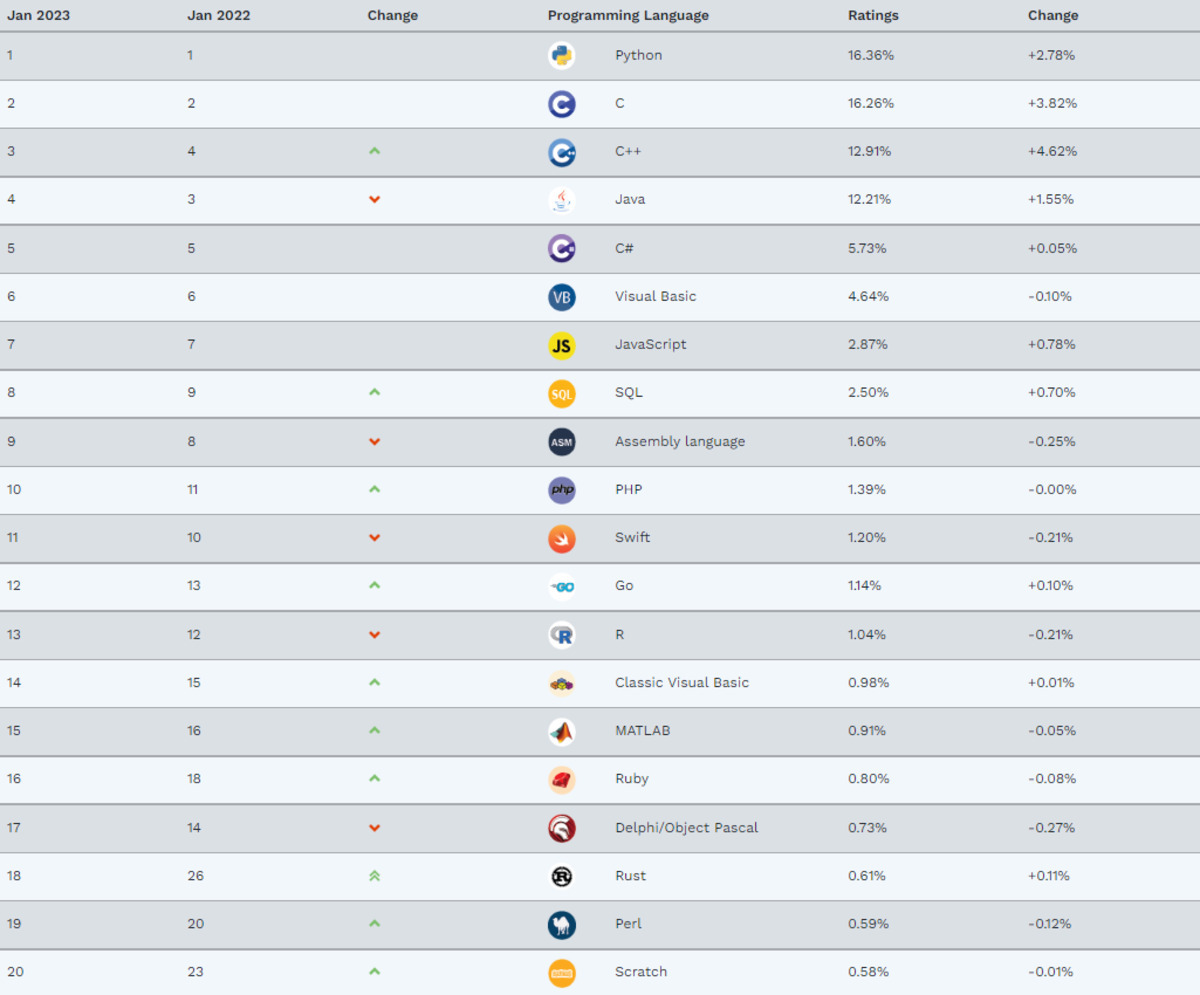Click Rust's double up-arrow change indicator
The image size is (1200, 995).
click(374, 875)
